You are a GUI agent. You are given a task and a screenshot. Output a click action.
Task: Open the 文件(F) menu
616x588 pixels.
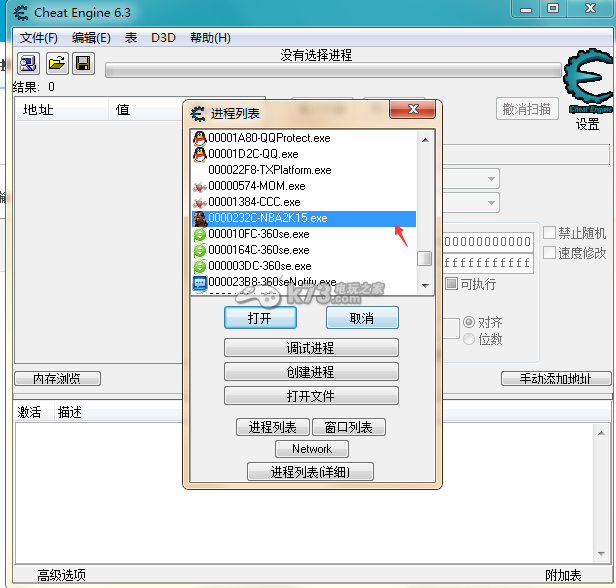[39, 38]
